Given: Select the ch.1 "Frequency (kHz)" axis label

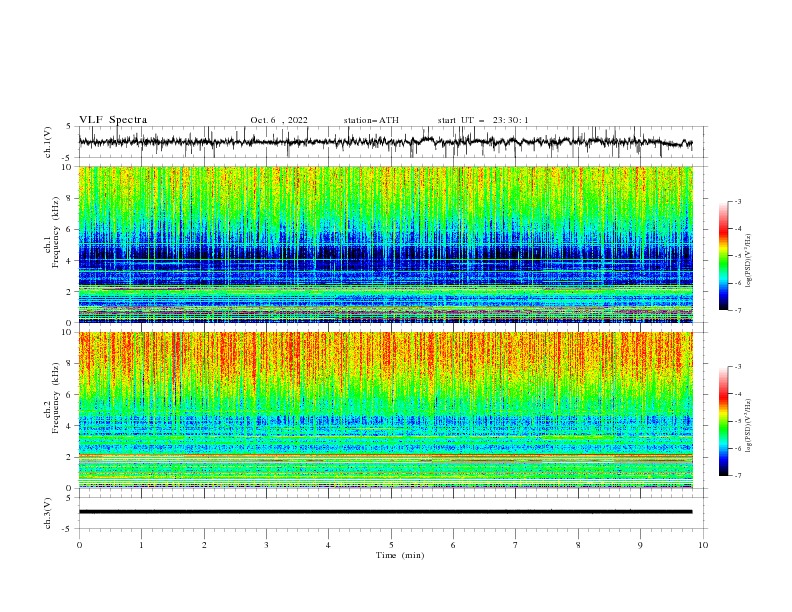Looking at the screenshot, I should tap(56, 231).
